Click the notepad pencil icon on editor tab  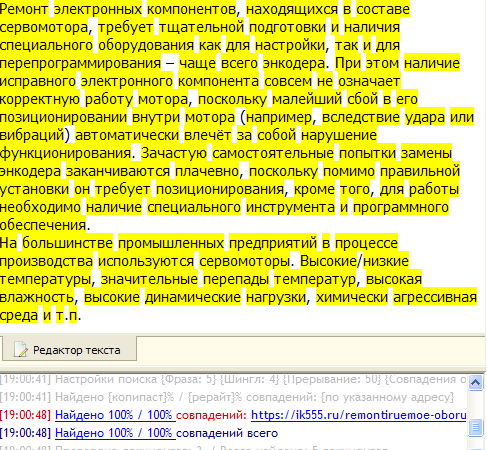click(20, 350)
